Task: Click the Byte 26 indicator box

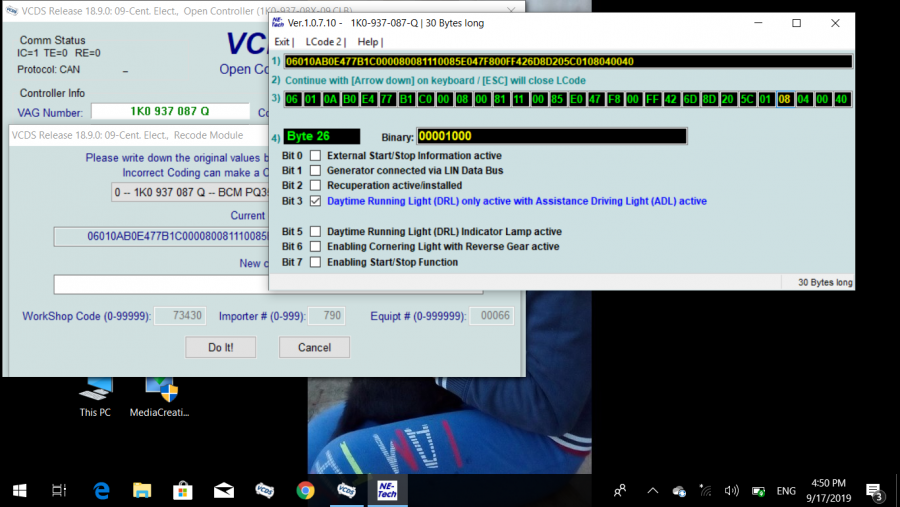Action: 321,136
